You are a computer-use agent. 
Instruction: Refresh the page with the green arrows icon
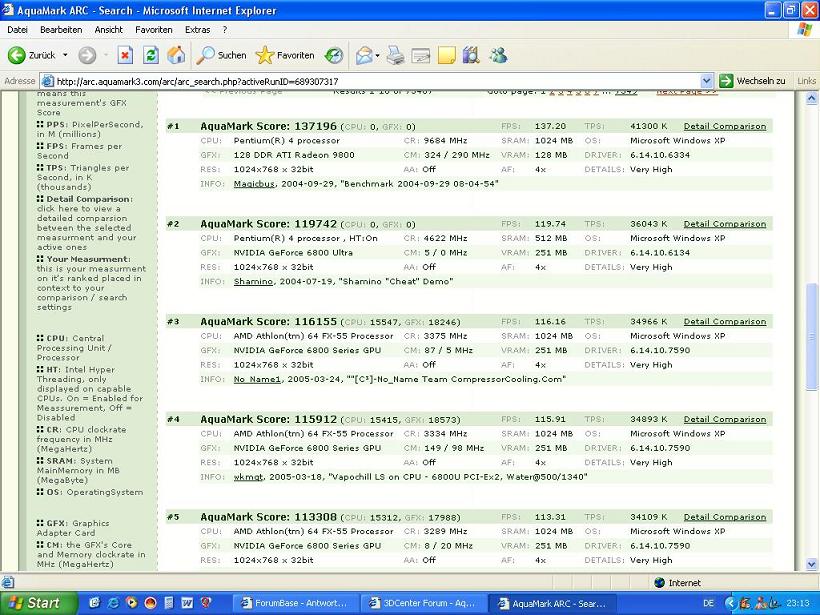point(151,55)
